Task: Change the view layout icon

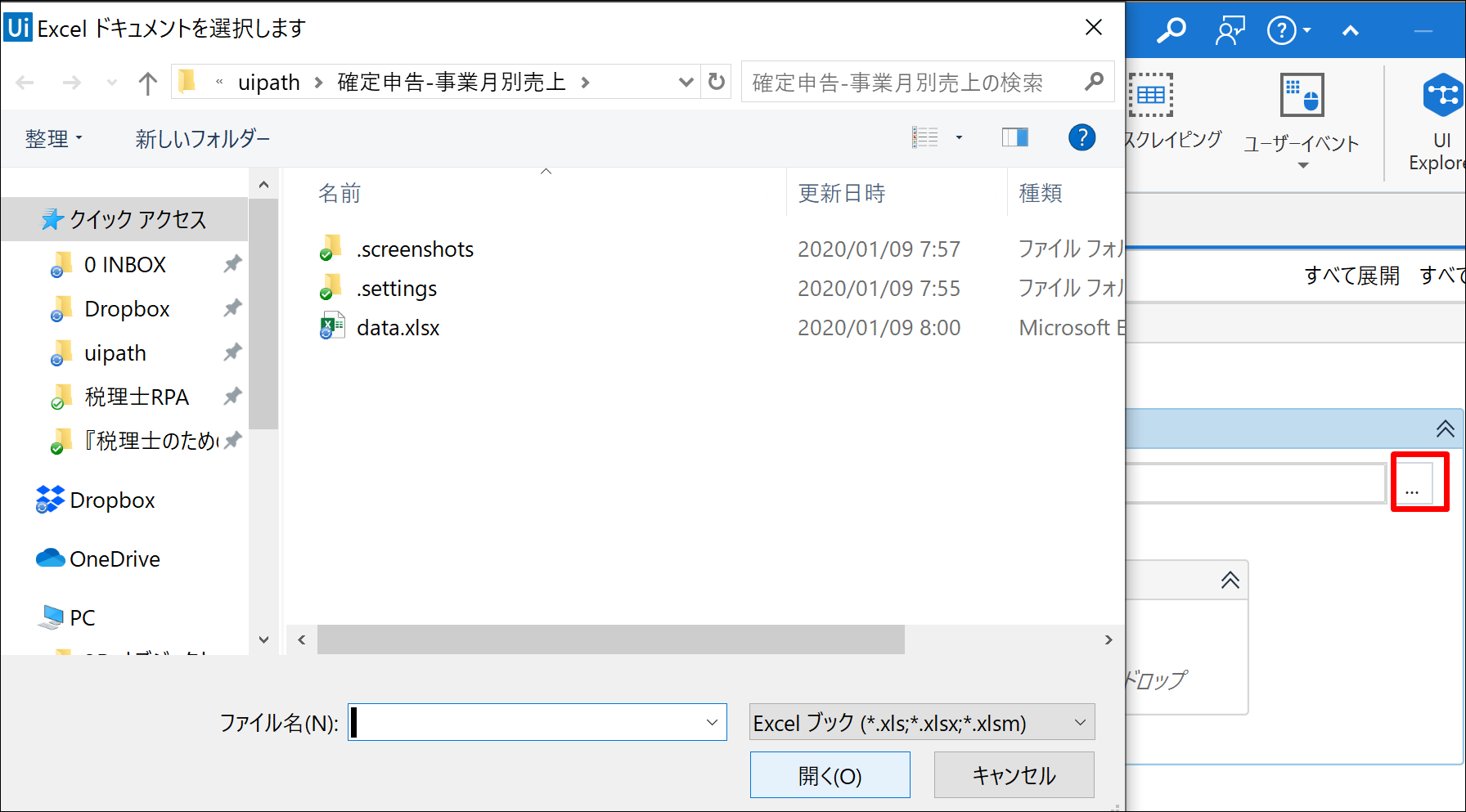Action: pyautogui.click(x=925, y=137)
